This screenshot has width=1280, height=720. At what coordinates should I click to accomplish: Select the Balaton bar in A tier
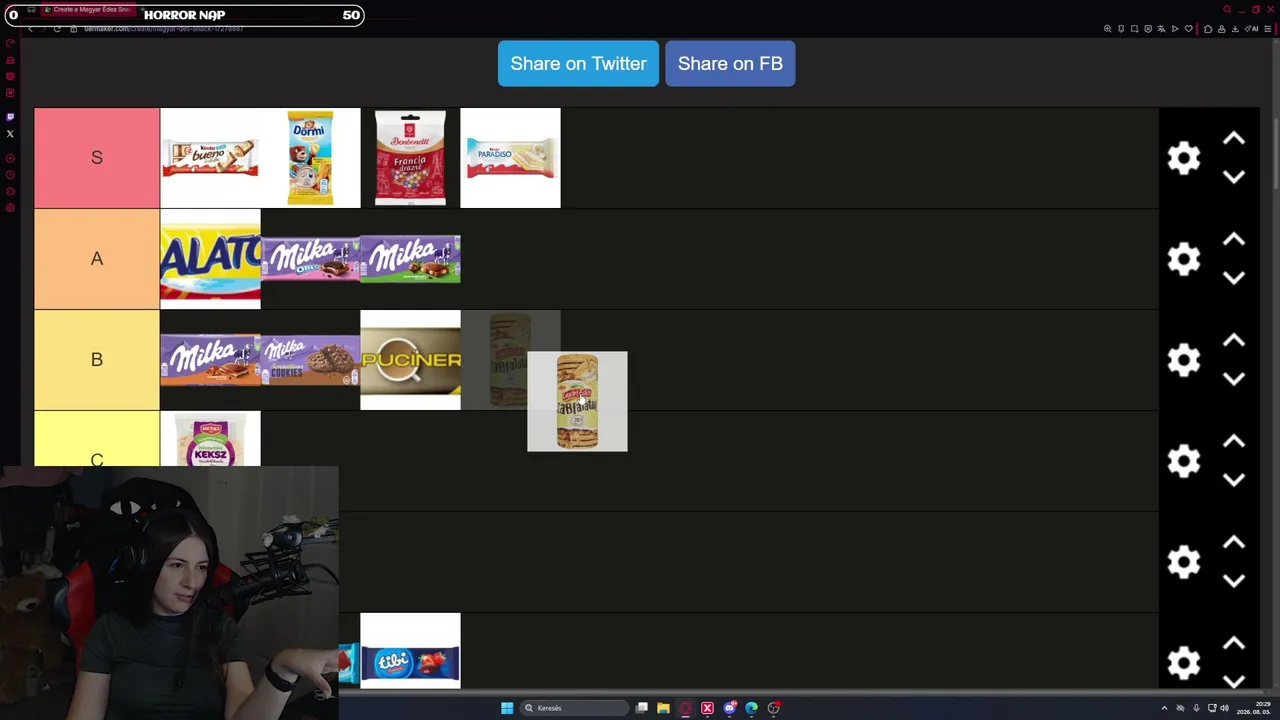(x=210, y=259)
